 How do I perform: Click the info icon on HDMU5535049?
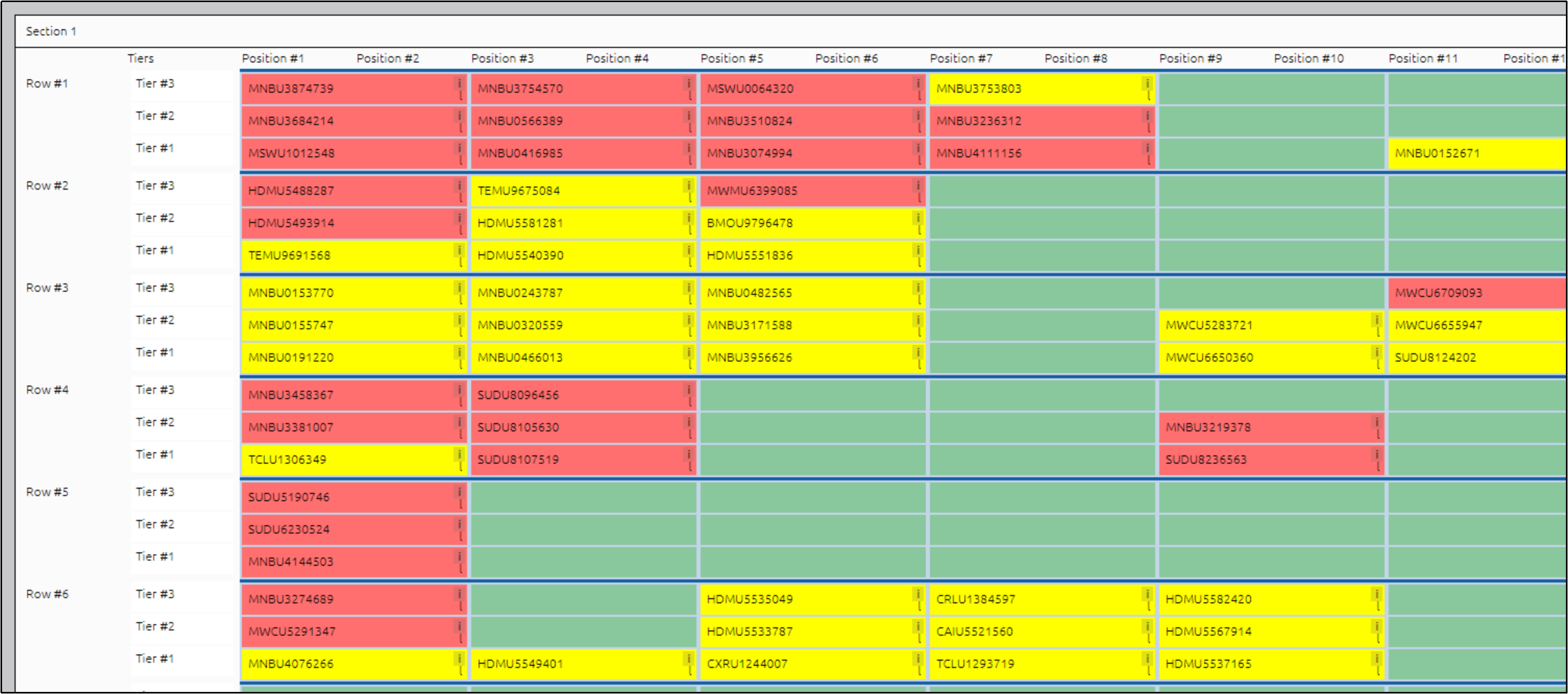tap(918, 594)
